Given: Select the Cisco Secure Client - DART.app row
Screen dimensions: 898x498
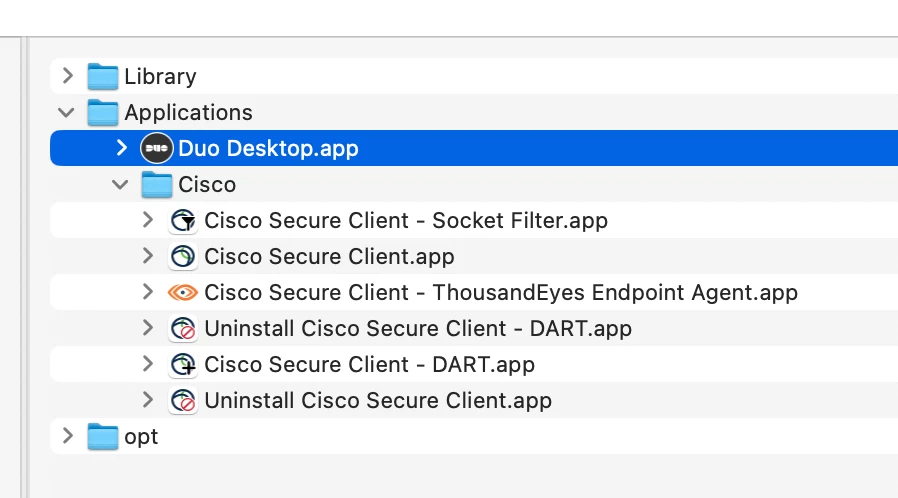Looking at the screenshot, I should pyautogui.click(x=474, y=365).
